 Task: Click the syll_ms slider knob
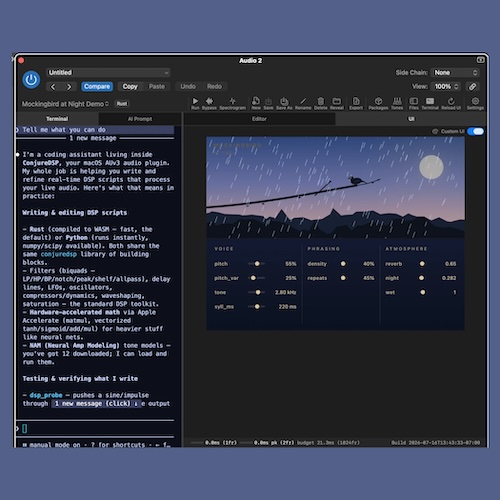257,306
